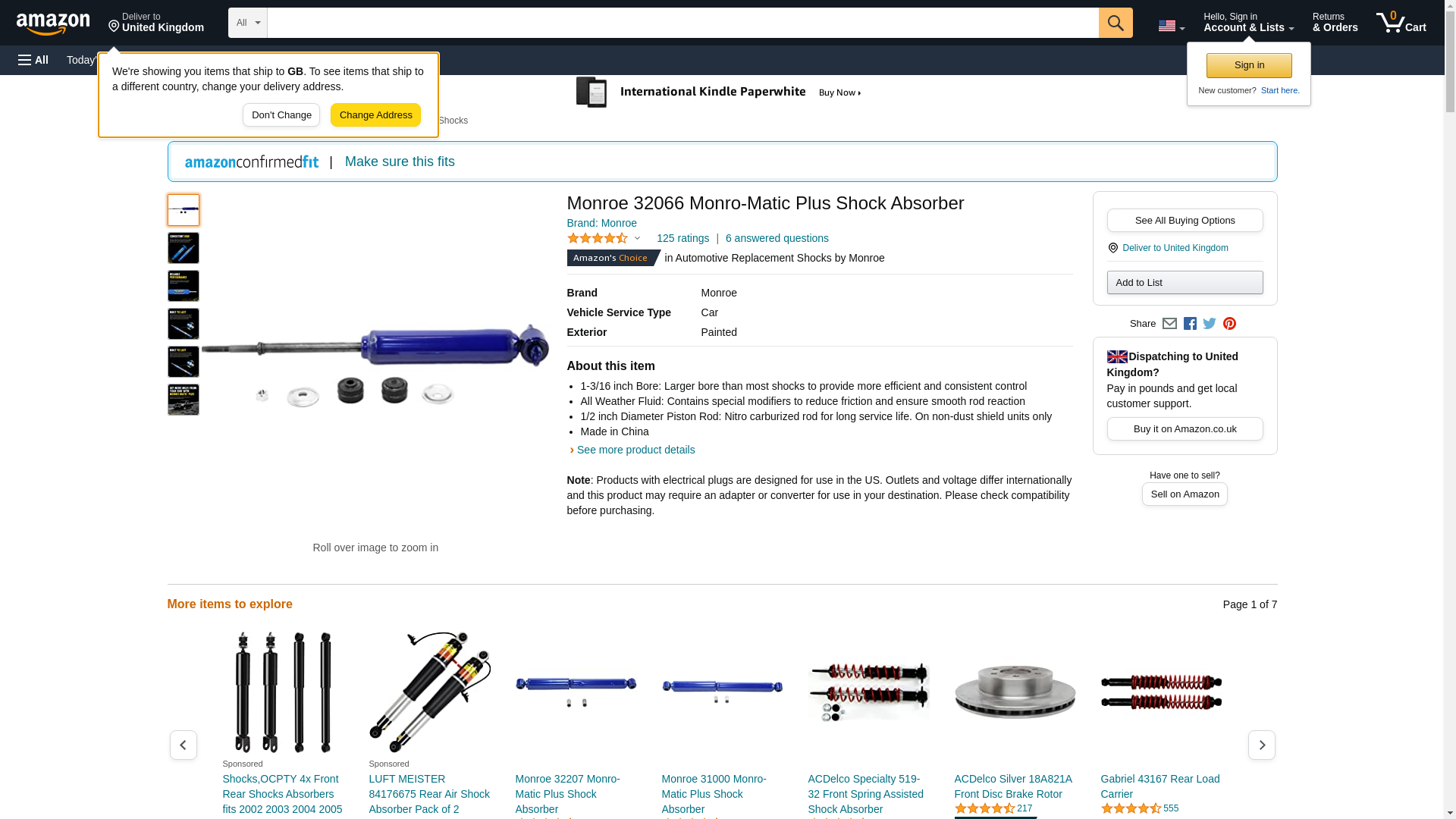Open the country flag language dropdown
Screen dimensions: 1456x819
(x=1171, y=27)
